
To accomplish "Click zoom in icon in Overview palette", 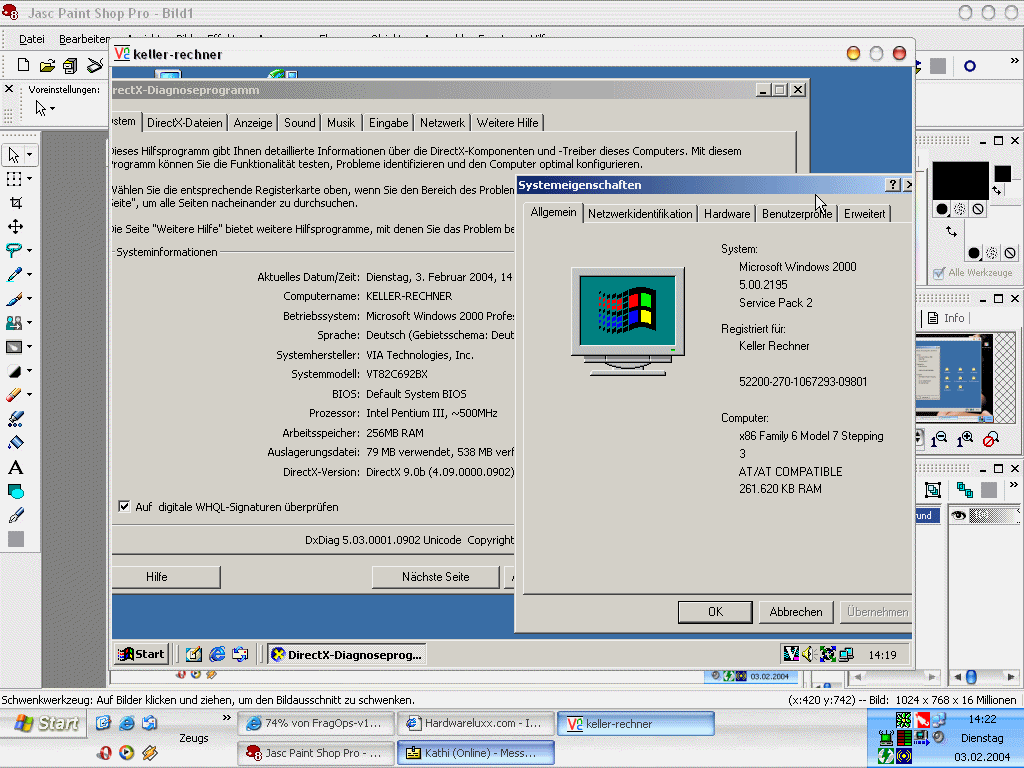I will pyautogui.click(x=965, y=440).
